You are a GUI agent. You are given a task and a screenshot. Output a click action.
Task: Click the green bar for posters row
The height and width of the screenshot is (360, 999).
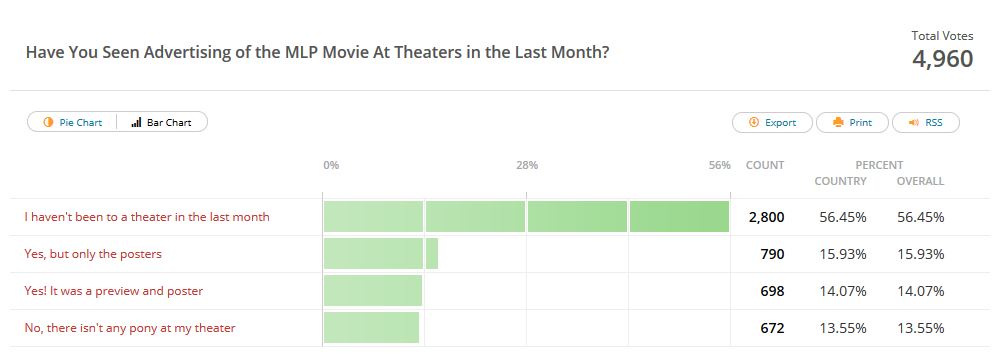coord(381,254)
